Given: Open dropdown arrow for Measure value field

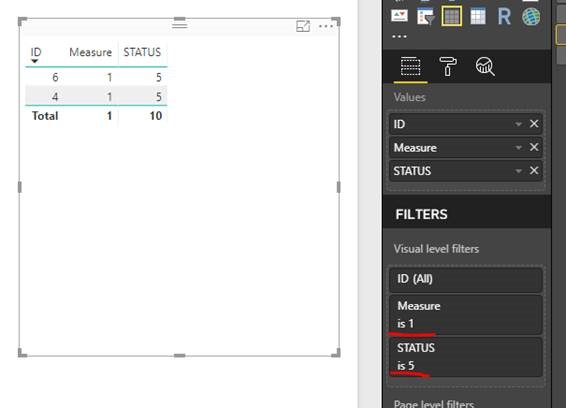Looking at the screenshot, I should point(518,147).
